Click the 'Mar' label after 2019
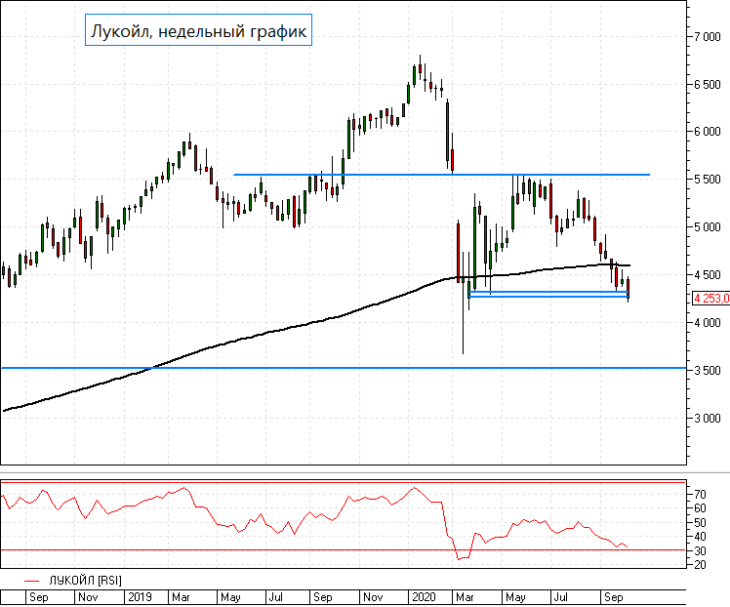The image size is (730, 607). pyautogui.click(x=181, y=597)
